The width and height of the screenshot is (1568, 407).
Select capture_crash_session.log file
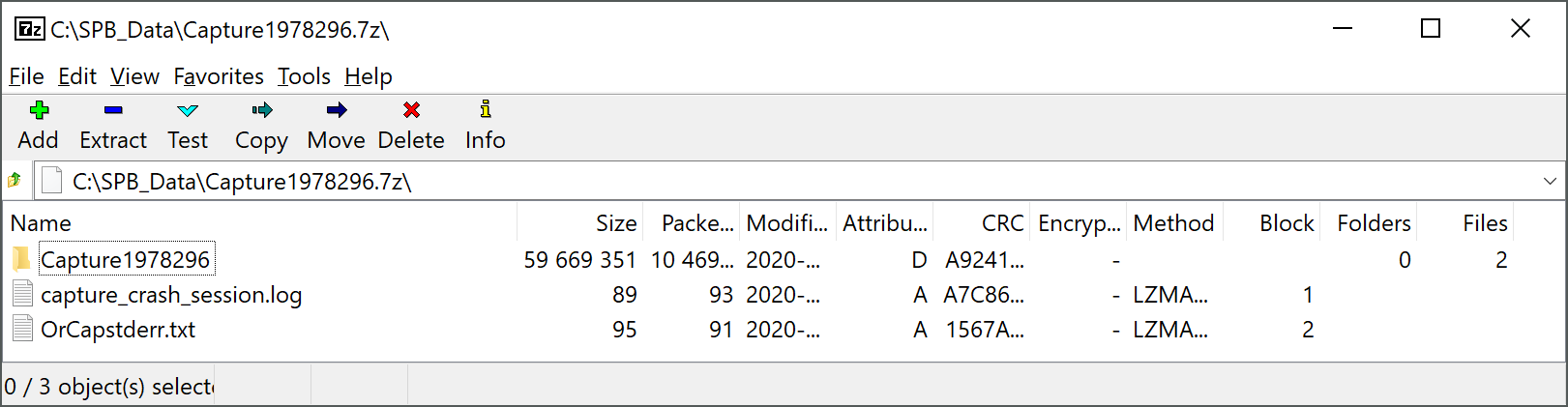[171, 295]
